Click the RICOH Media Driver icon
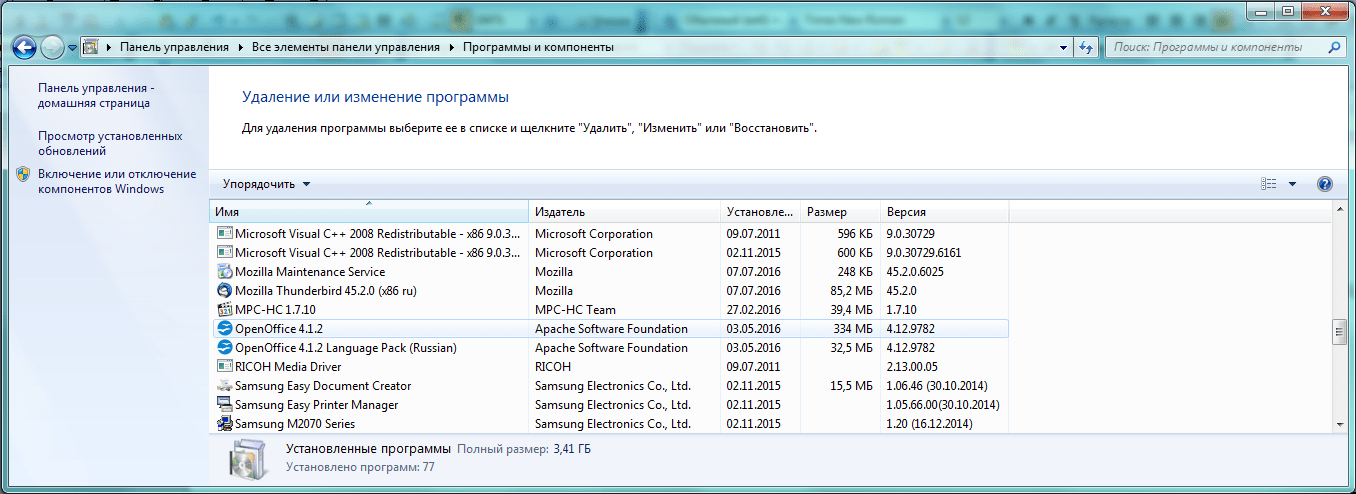The height and width of the screenshot is (494, 1356). click(x=225, y=367)
